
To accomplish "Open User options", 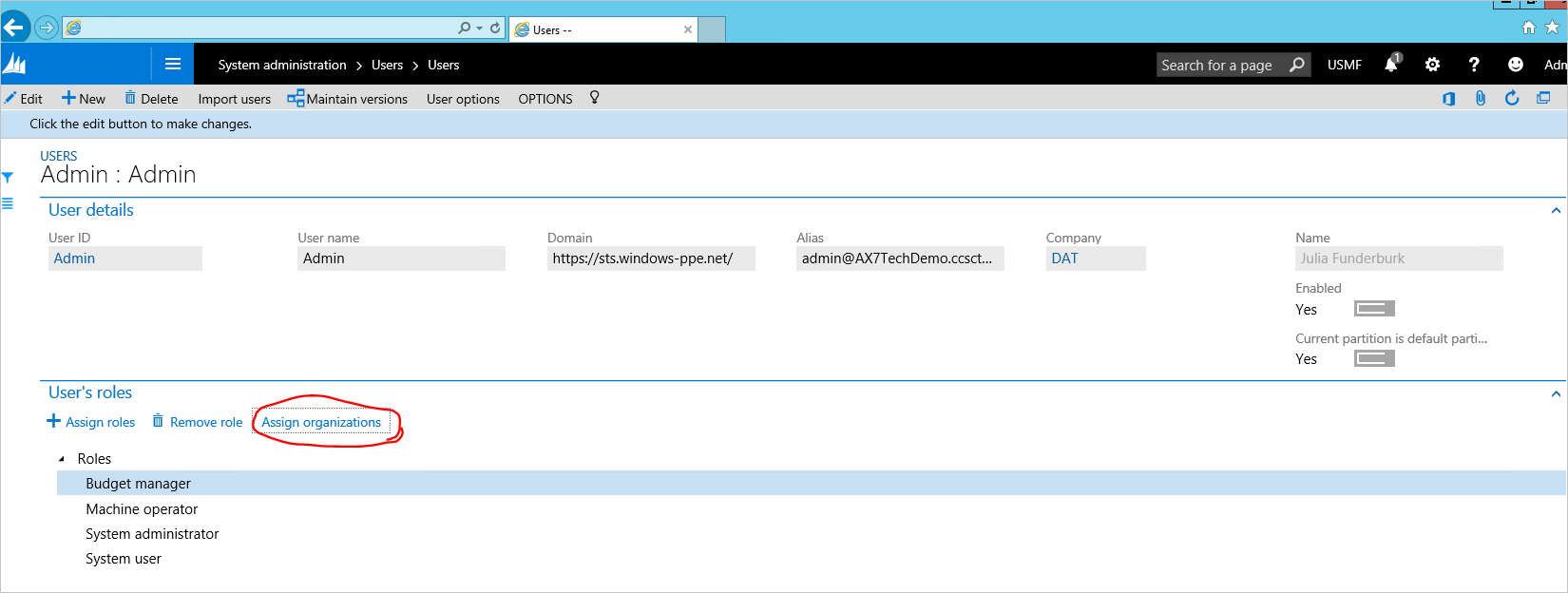I will click(x=463, y=99).
